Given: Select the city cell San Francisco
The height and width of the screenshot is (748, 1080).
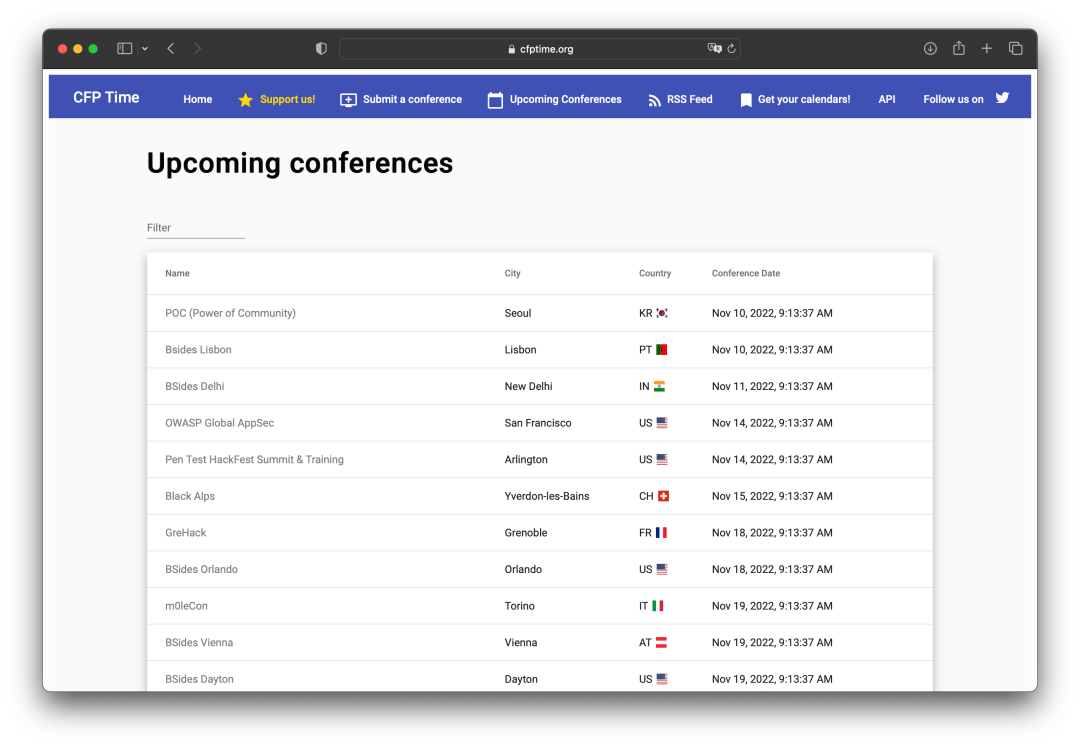Looking at the screenshot, I should [537, 423].
